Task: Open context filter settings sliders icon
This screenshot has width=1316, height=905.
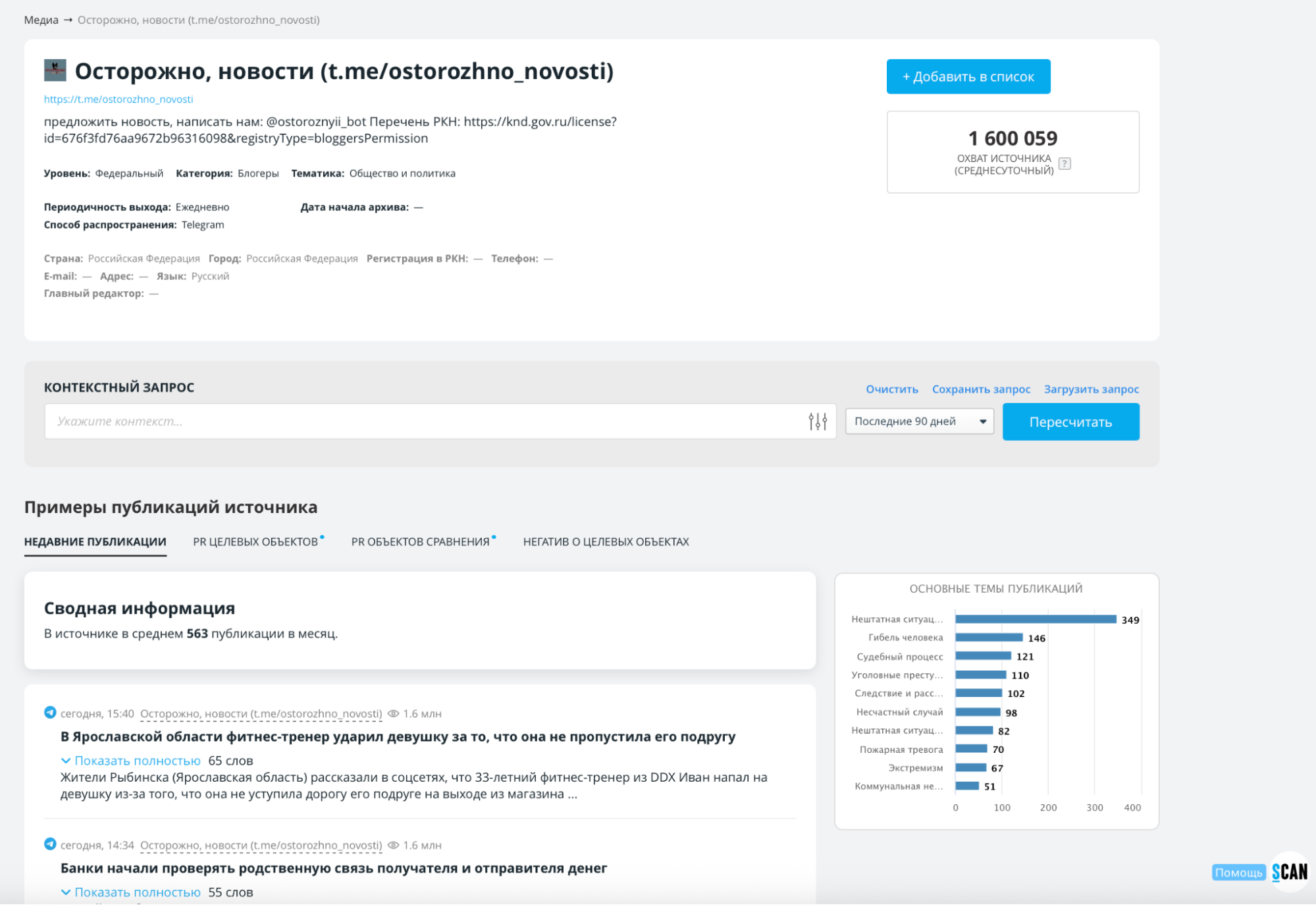Action: (x=818, y=422)
